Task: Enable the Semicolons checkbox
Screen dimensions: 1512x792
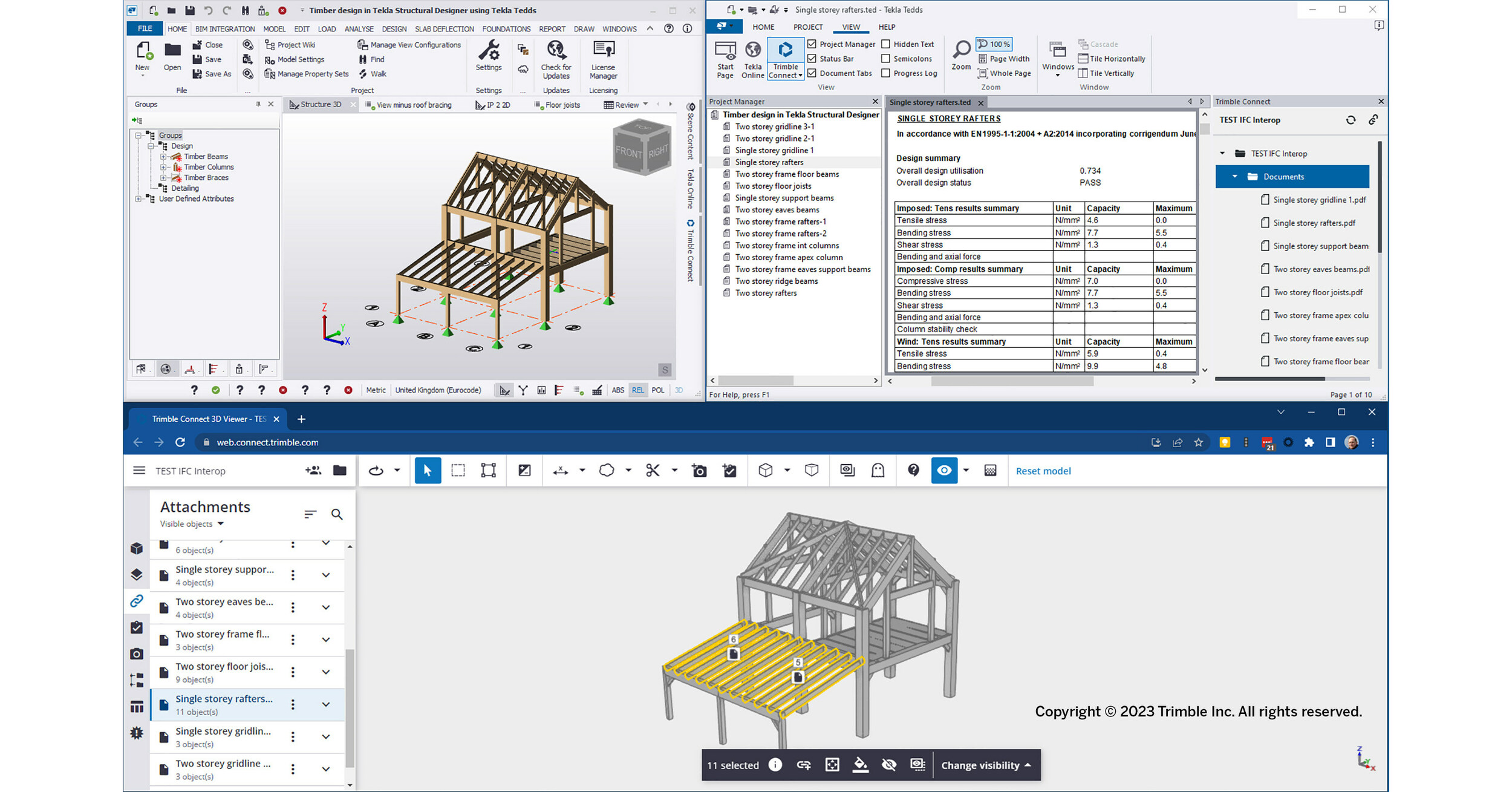Action: click(886, 59)
